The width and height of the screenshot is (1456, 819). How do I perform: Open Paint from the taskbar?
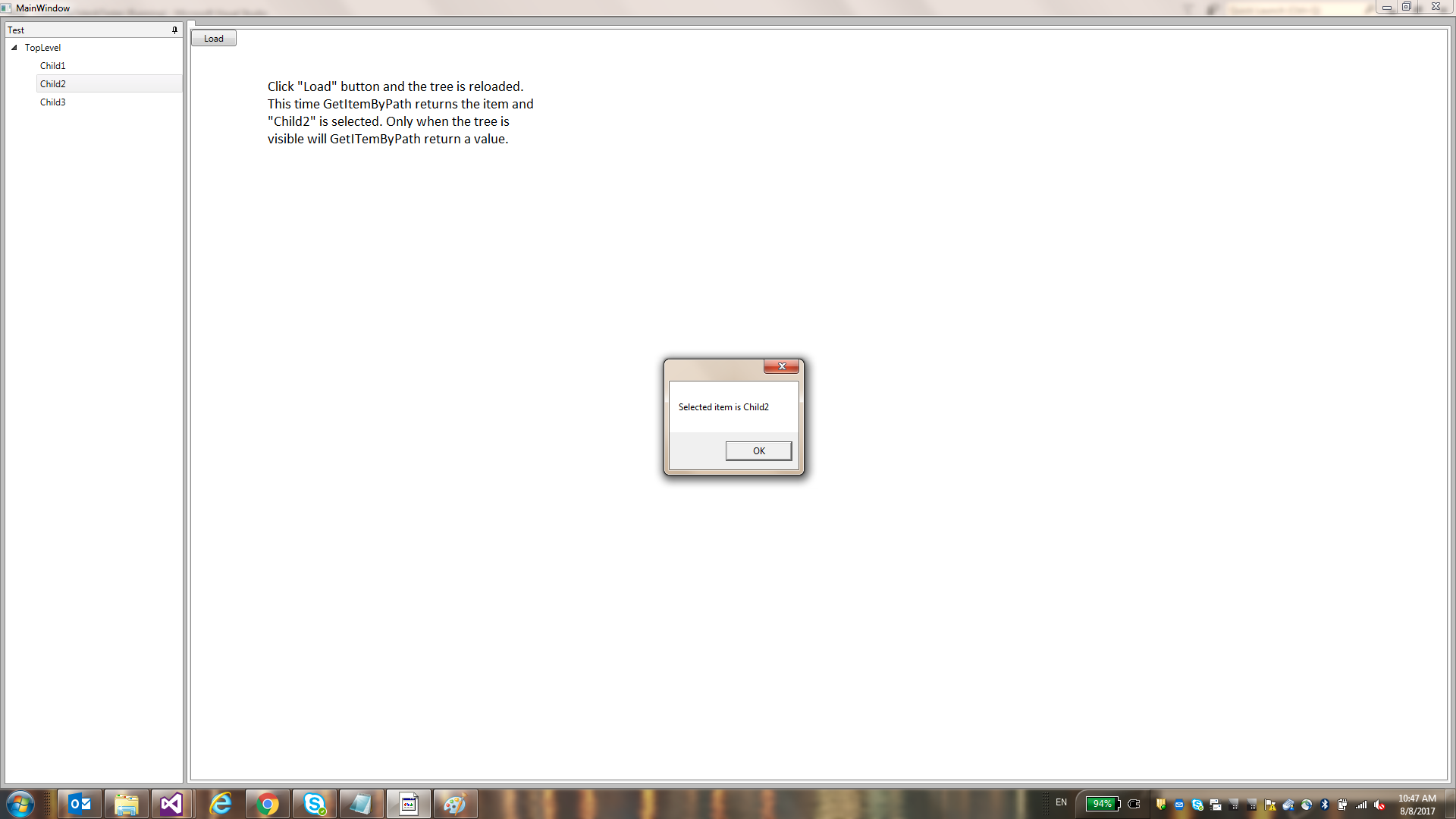[455, 804]
